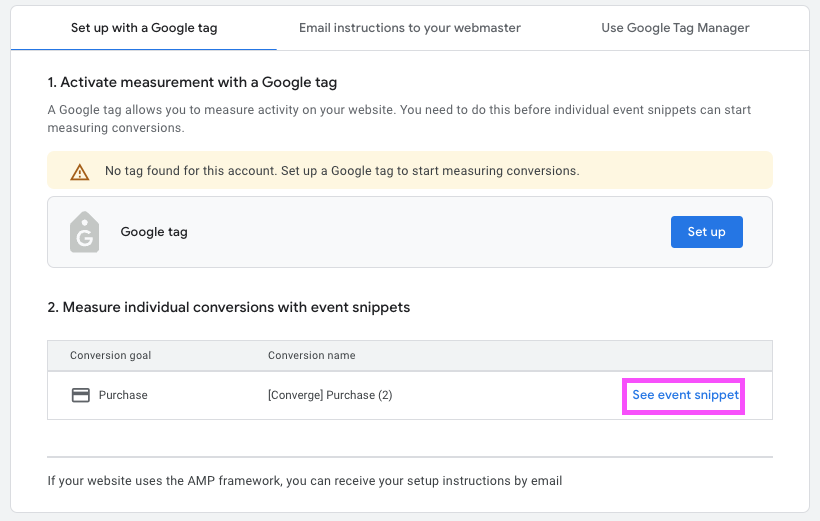Image resolution: width=820 pixels, height=521 pixels.
Task: Click the Google tag logo icon
Action: click(84, 232)
